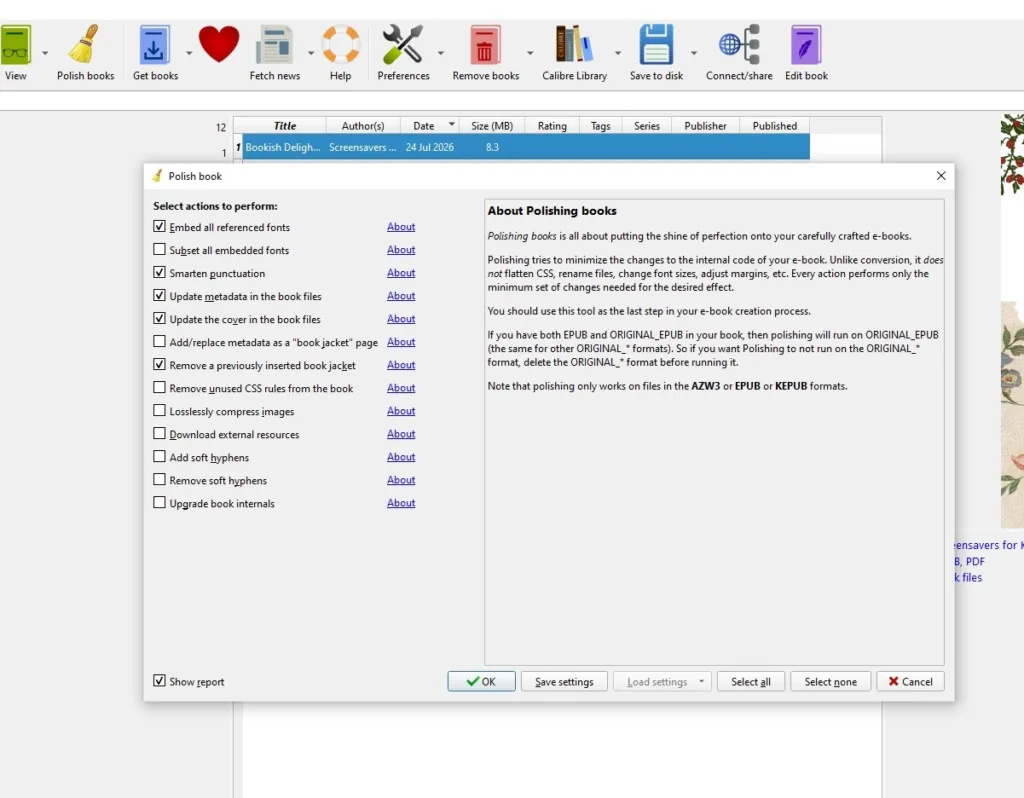Sort by the Publisher column header
This screenshot has width=1024, height=798.
pyautogui.click(x=705, y=125)
